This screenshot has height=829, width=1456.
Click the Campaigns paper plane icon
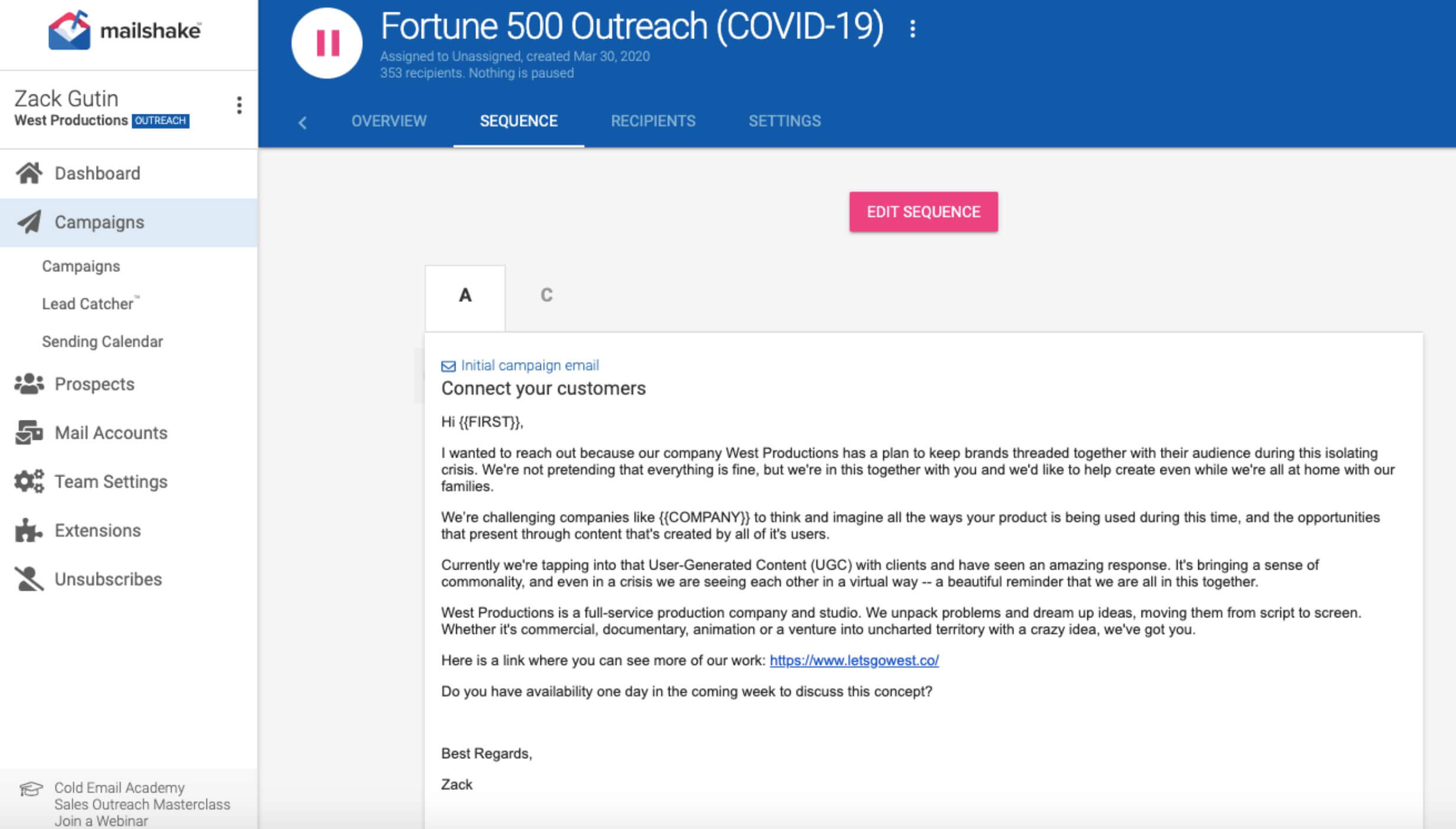(29, 222)
